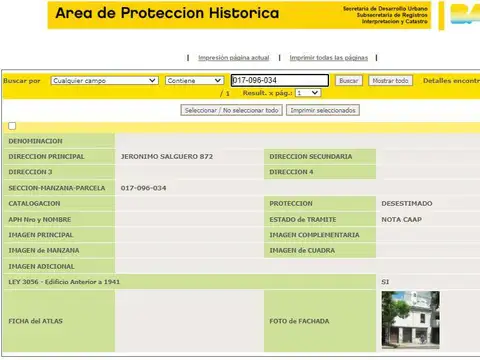The image size is (480, 360).
Task: Open the 'Contiene' condition dropdown
Action: (194, 81)
